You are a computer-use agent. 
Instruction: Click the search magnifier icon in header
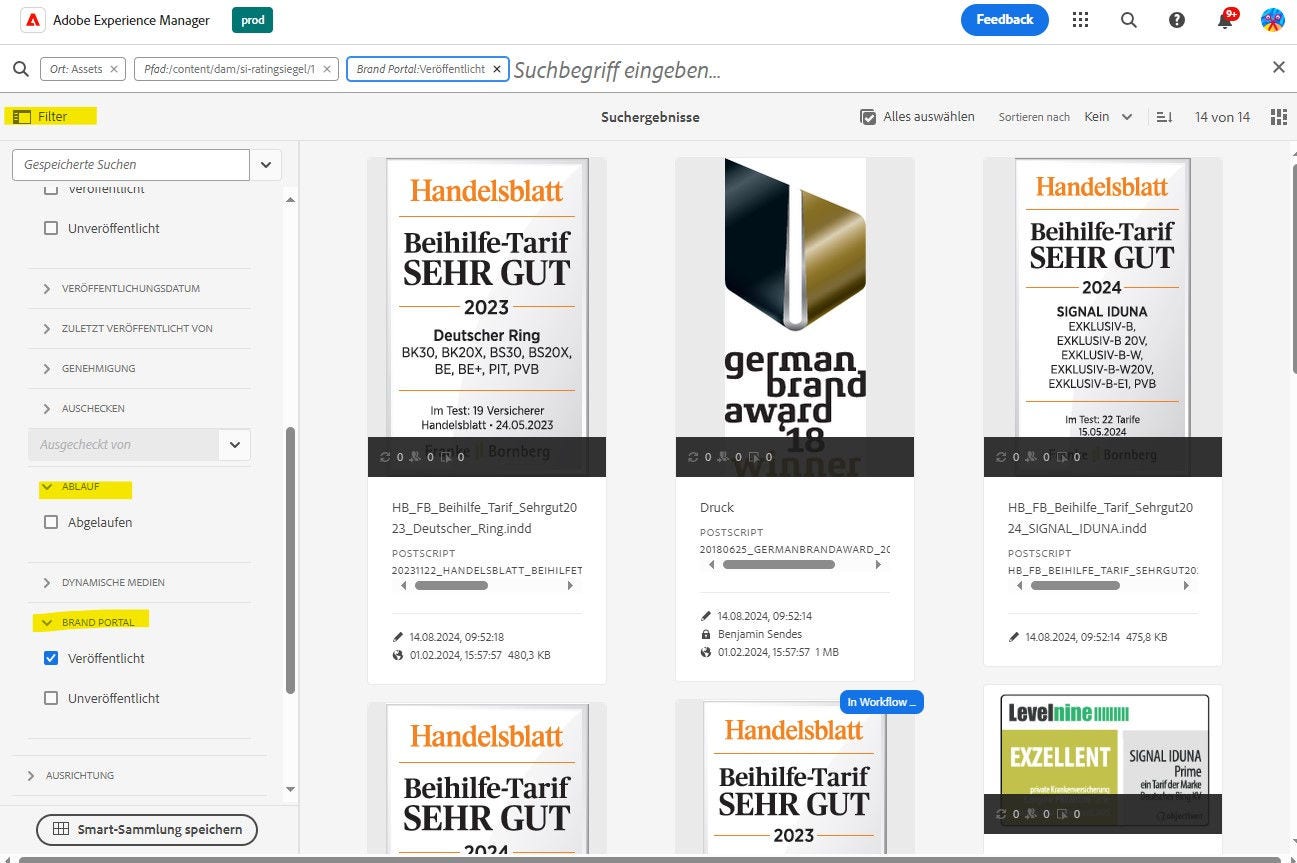[1129, 20]
